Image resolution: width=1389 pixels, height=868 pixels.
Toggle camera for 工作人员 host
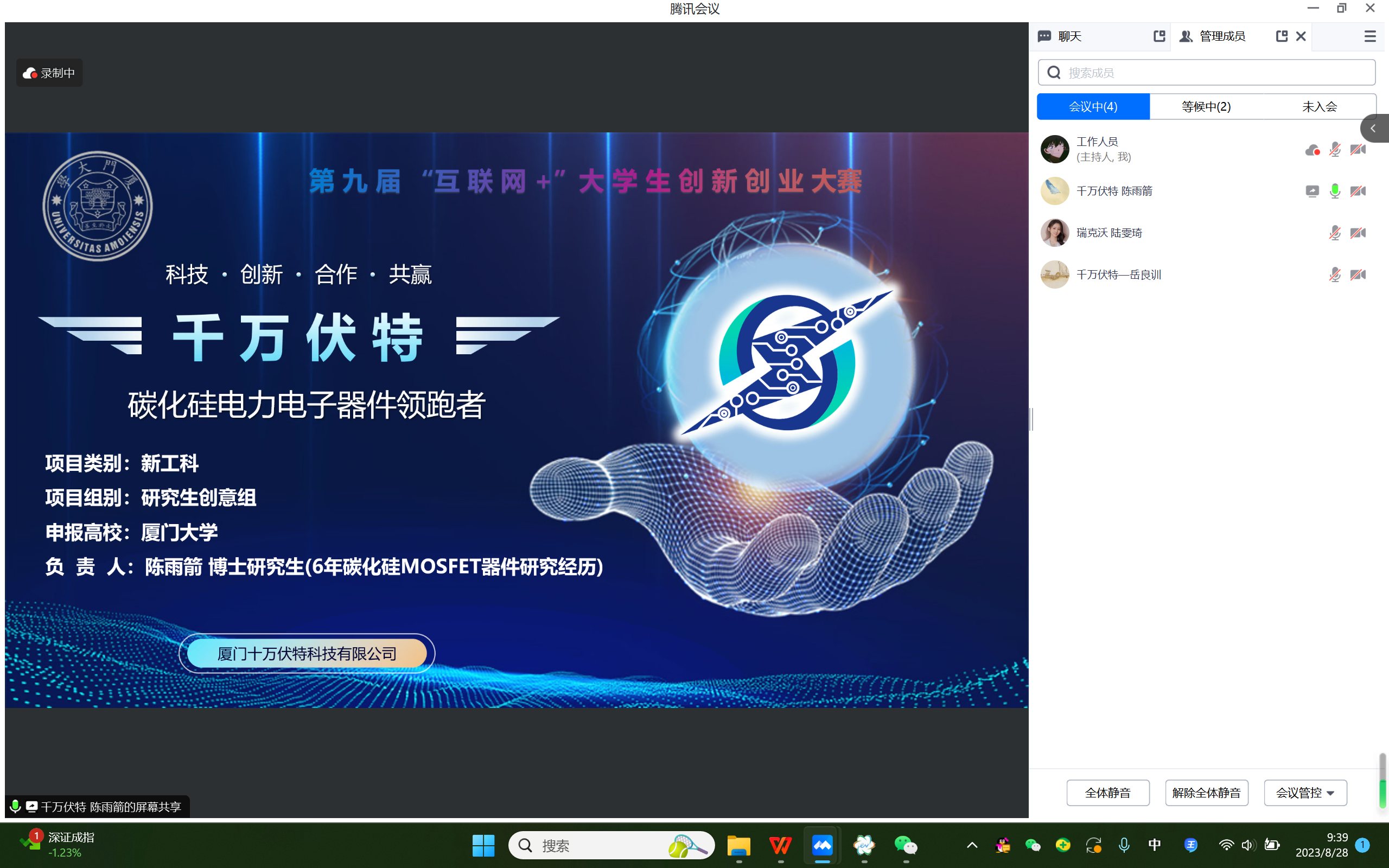coord(1358,150)
